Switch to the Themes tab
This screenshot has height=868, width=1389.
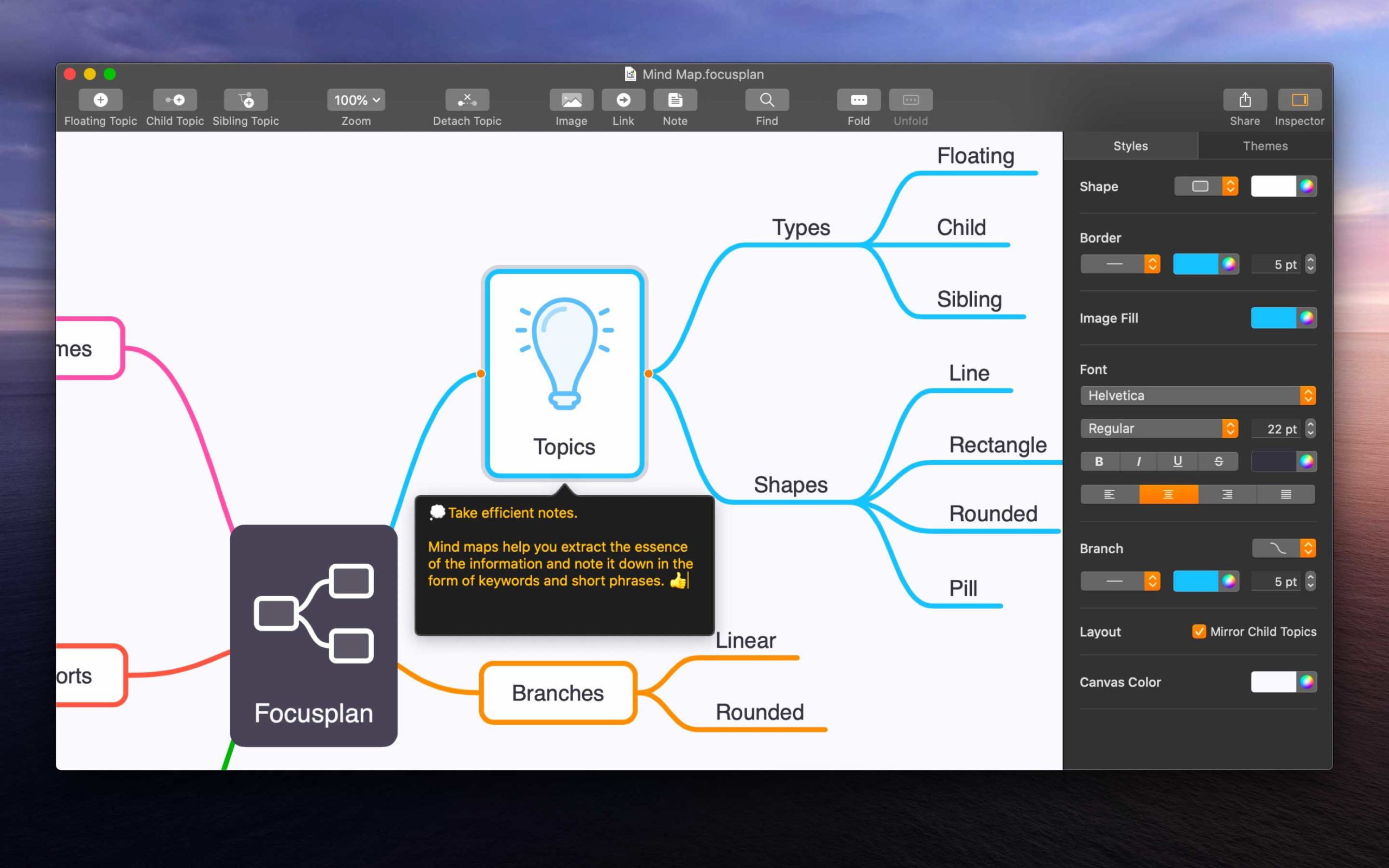pyautogui.click(x=1265, y=146)
